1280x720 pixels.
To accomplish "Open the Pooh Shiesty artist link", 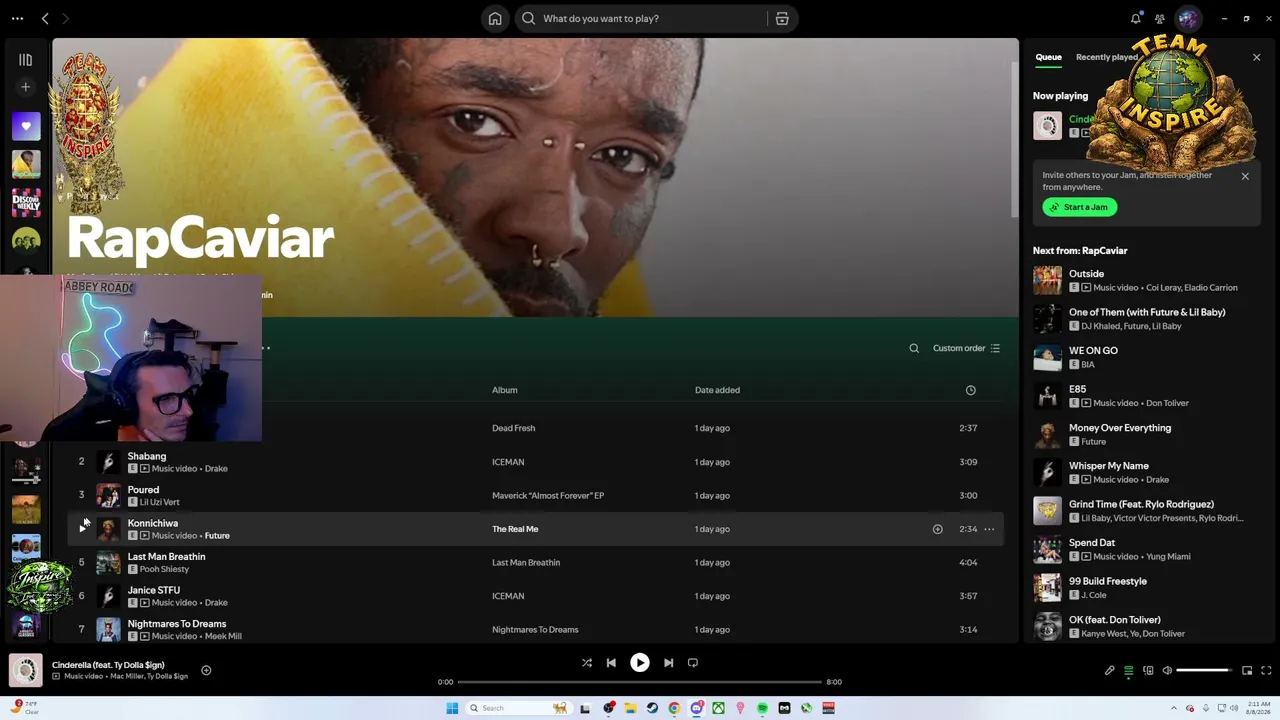I will (x=164, y=569).
